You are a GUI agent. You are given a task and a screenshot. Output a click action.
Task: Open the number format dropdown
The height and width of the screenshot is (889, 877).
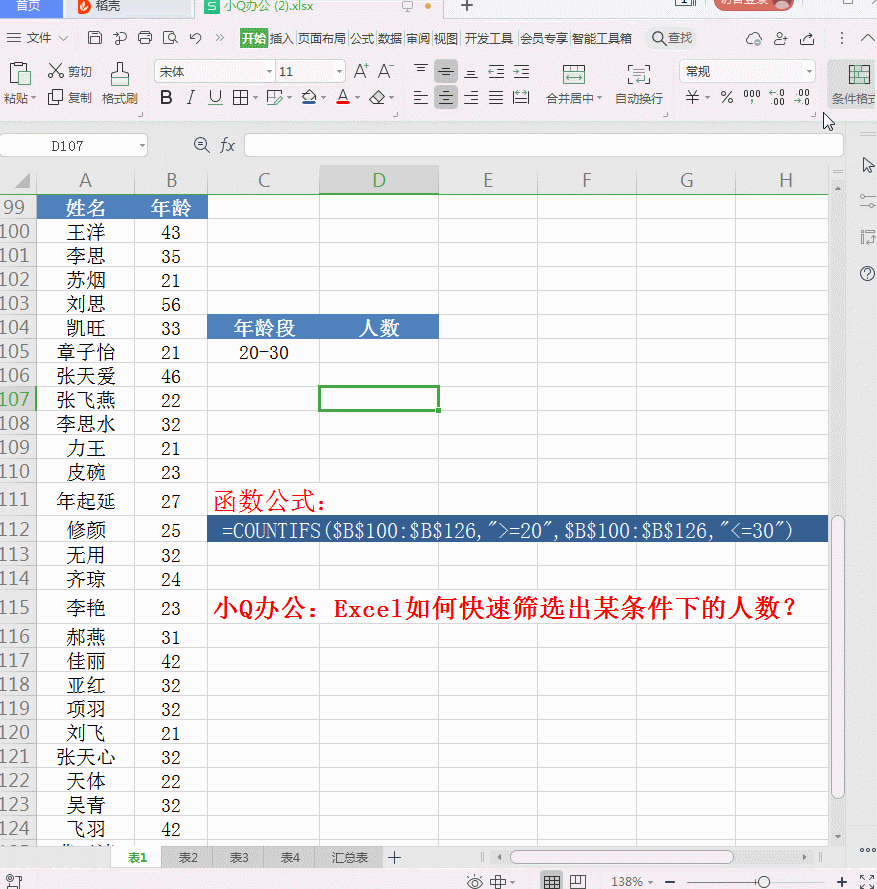[809, 71]
